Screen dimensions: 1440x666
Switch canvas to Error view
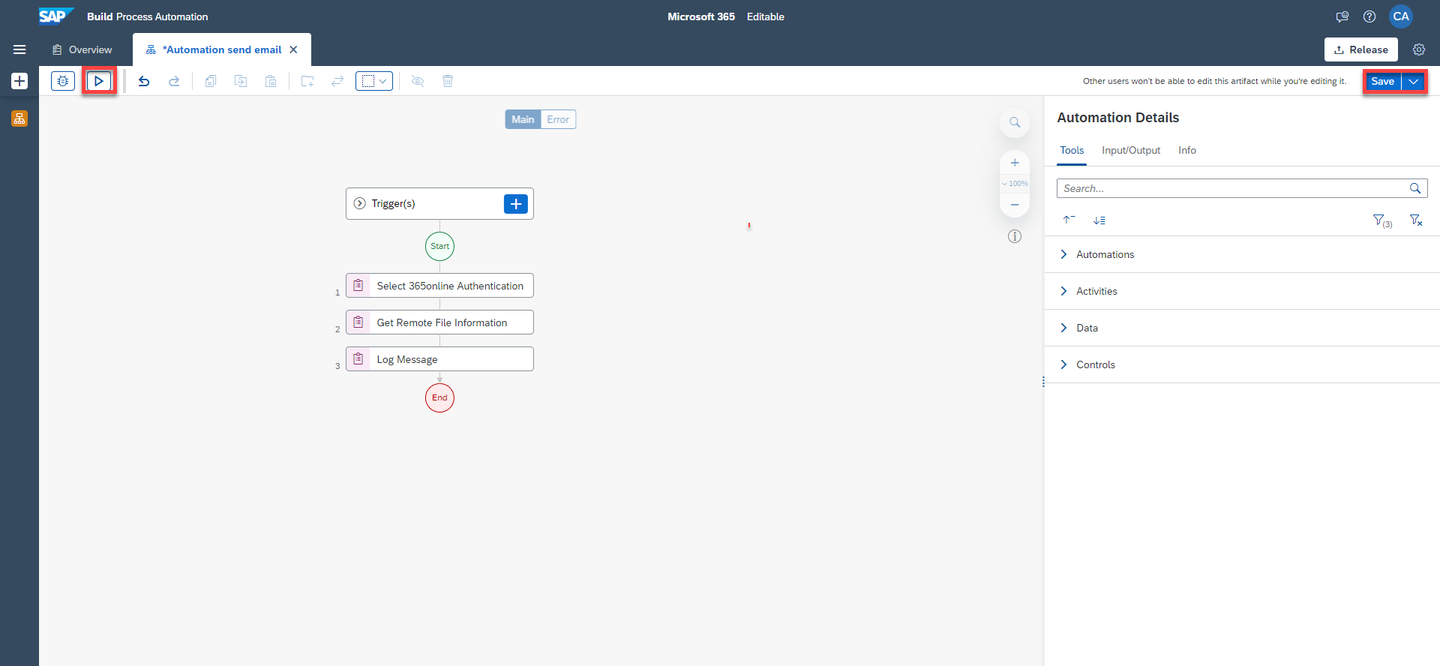[x=558, y=119]
